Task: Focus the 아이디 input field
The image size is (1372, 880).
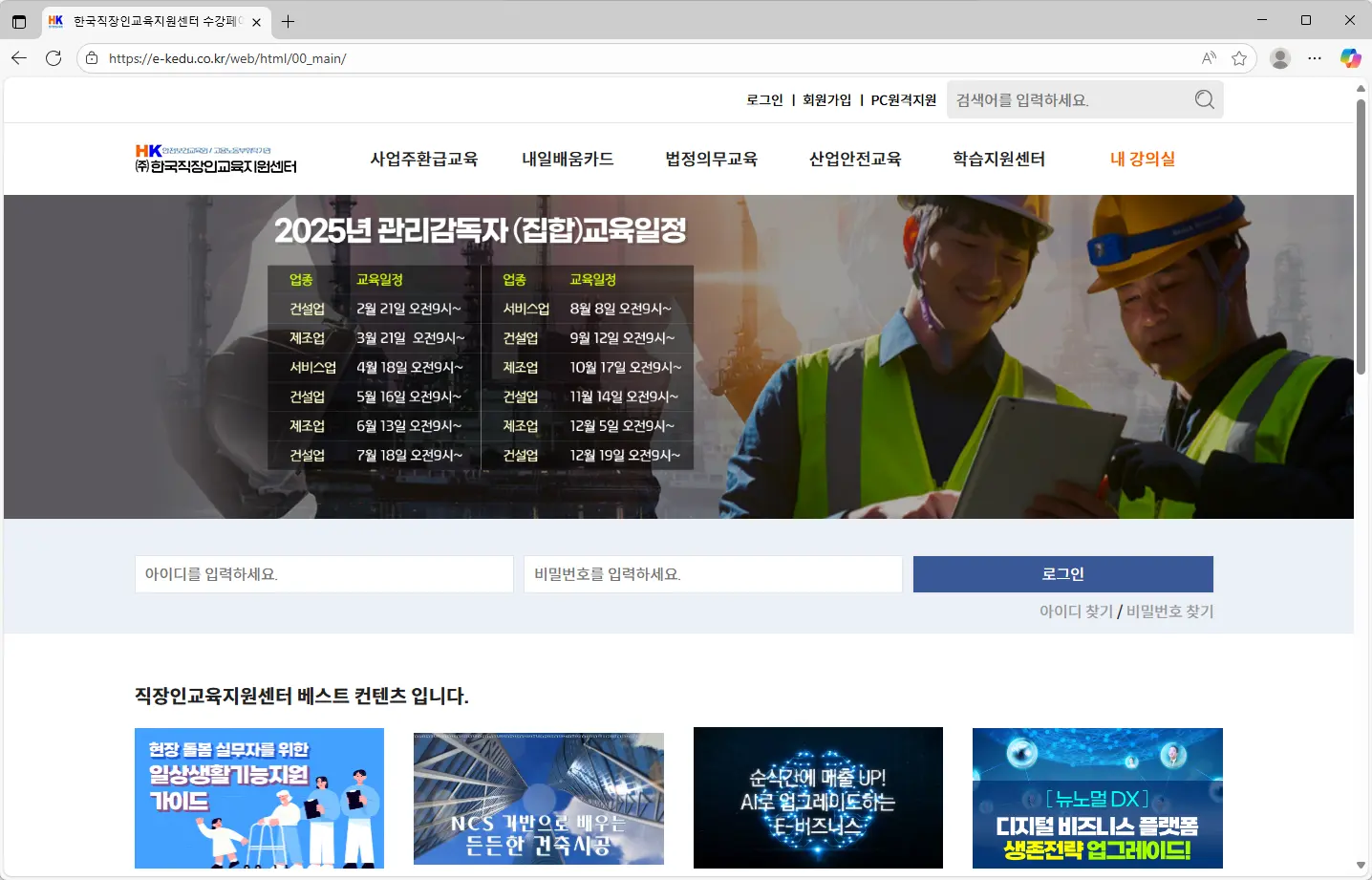Action: 324,574
